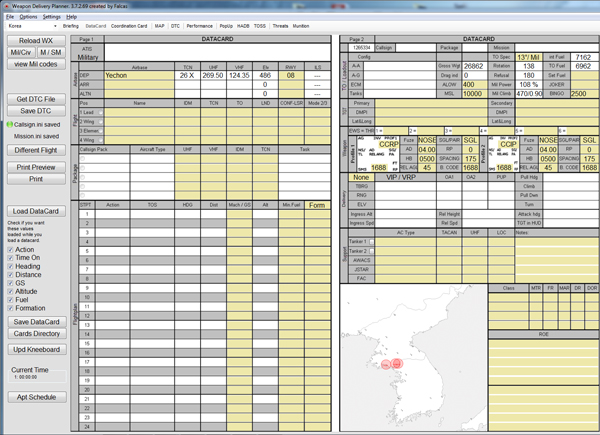Click the view Mil codes button

point(36,64)
